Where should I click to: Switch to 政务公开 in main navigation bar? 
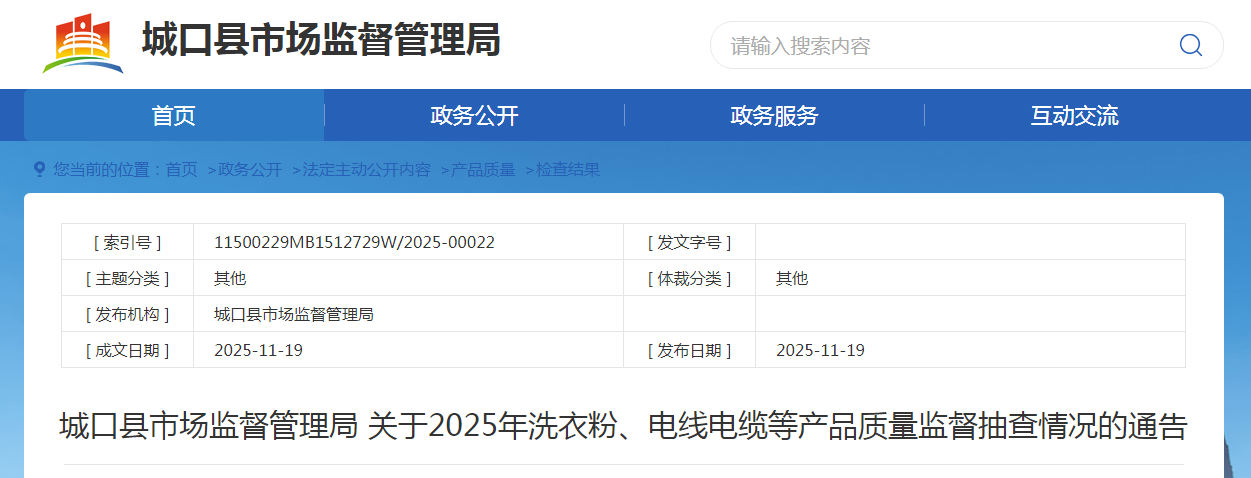point(474,115)
